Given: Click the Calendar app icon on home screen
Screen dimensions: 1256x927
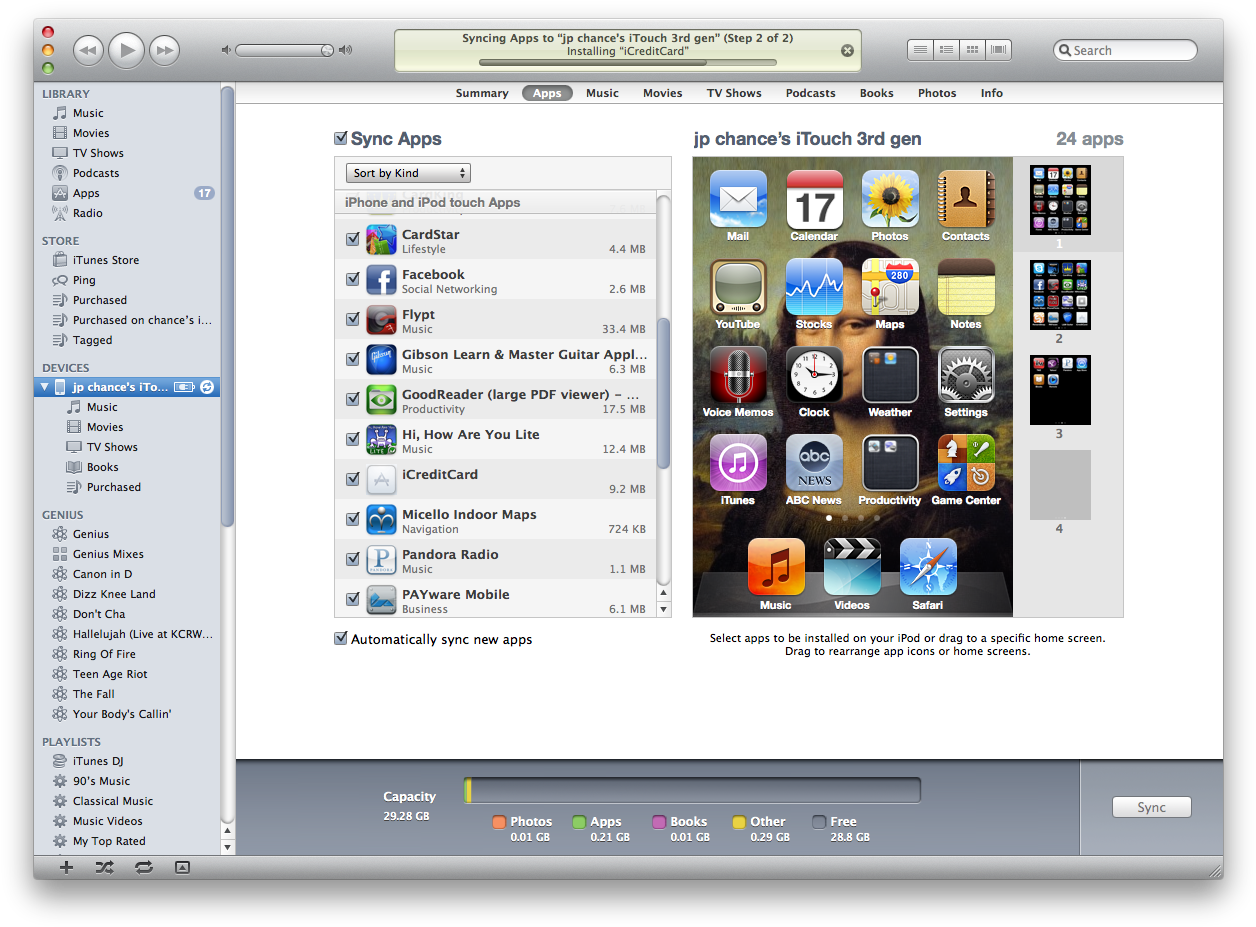Looking at the screenshot, I should (814, 199).
